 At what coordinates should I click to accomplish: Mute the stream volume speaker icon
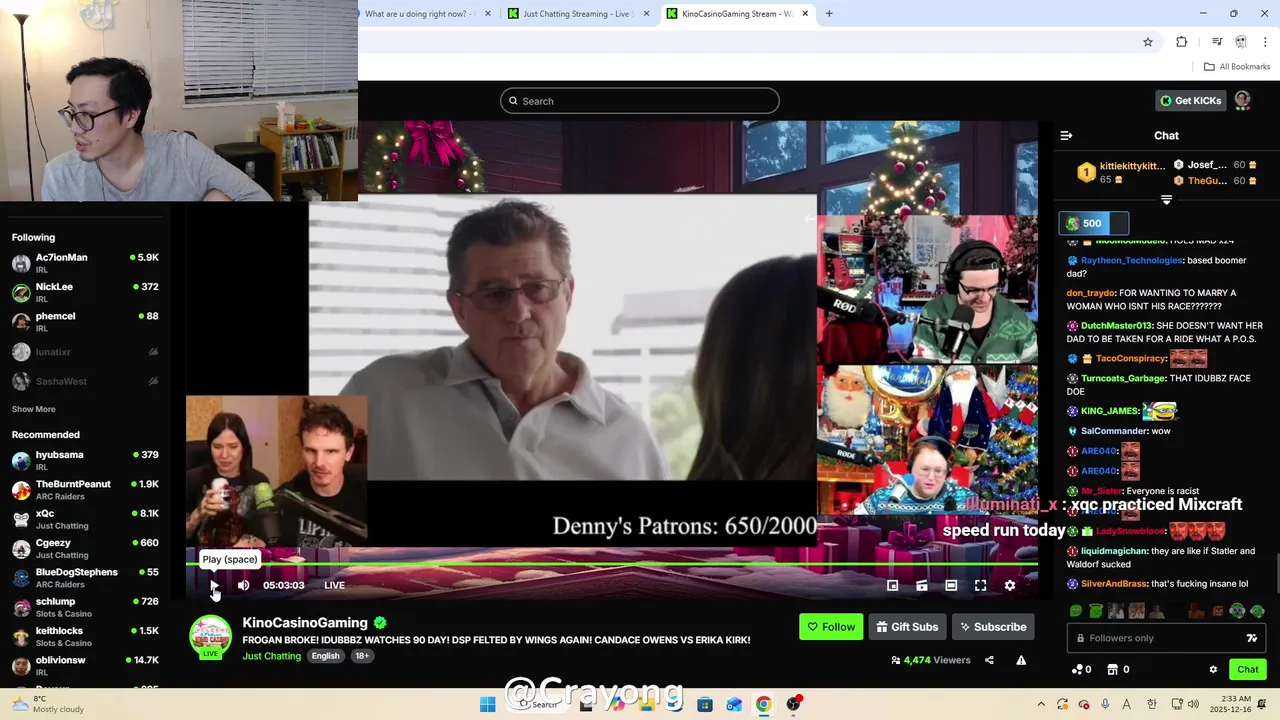[x=243, y=585]
